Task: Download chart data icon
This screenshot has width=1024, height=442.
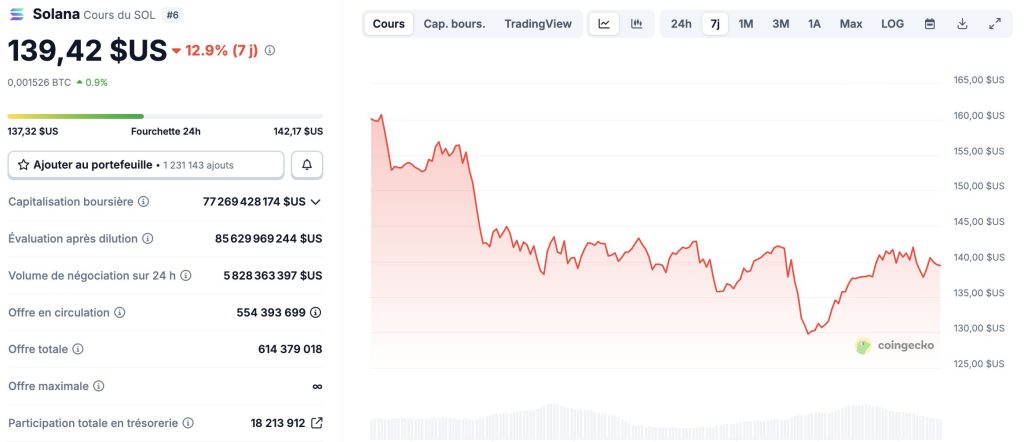Action: click(x=962, y=24)
